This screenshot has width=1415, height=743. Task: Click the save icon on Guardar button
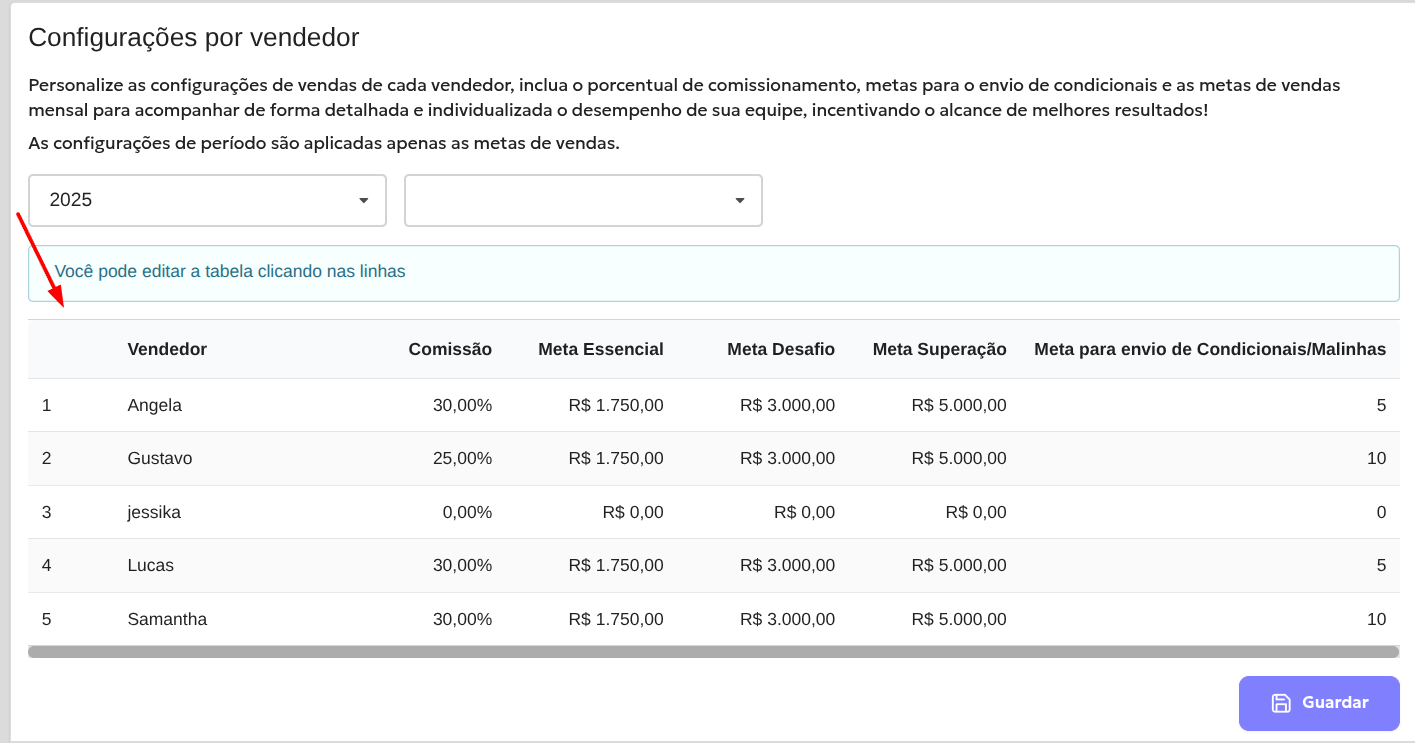(1280, 703)
